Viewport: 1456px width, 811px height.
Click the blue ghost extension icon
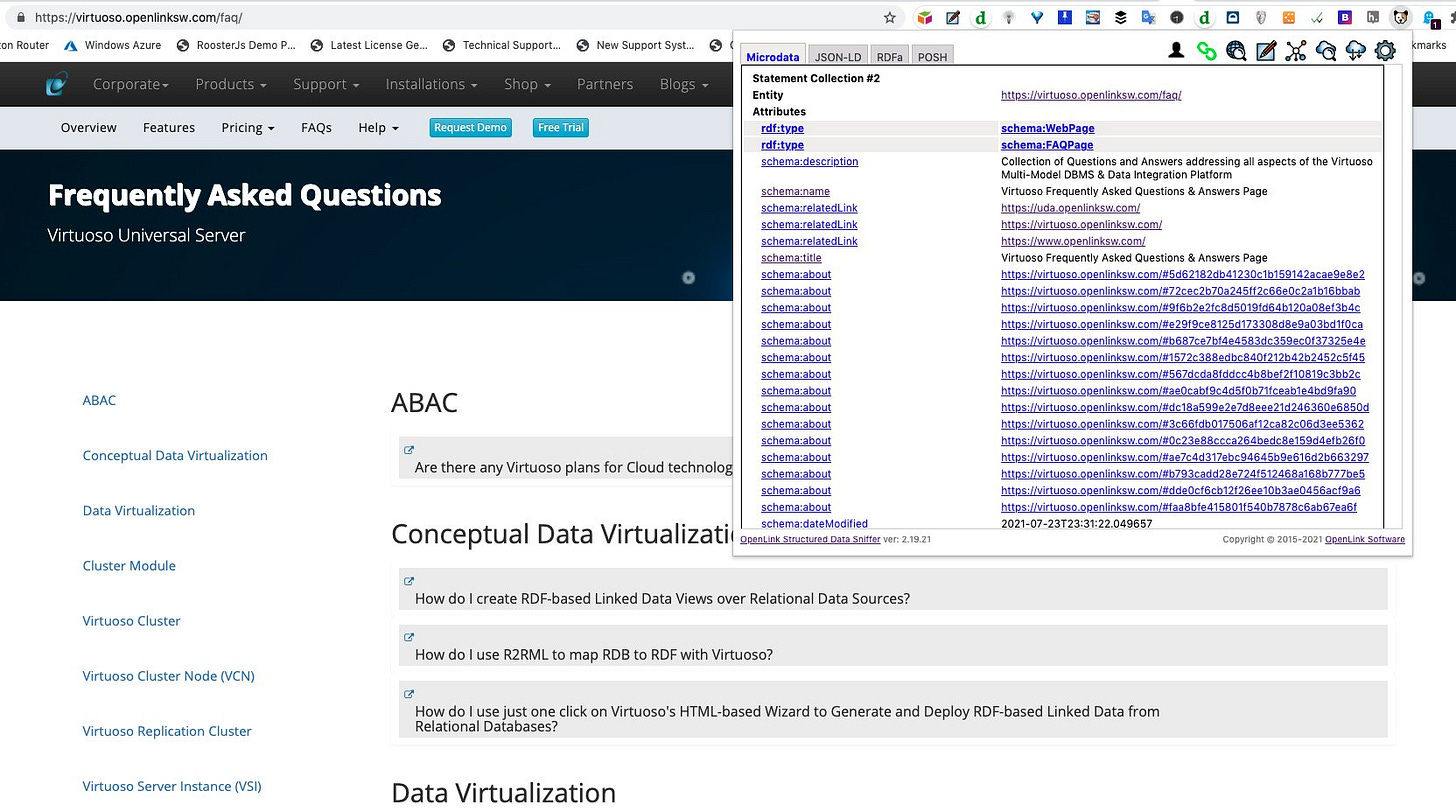1430,18
